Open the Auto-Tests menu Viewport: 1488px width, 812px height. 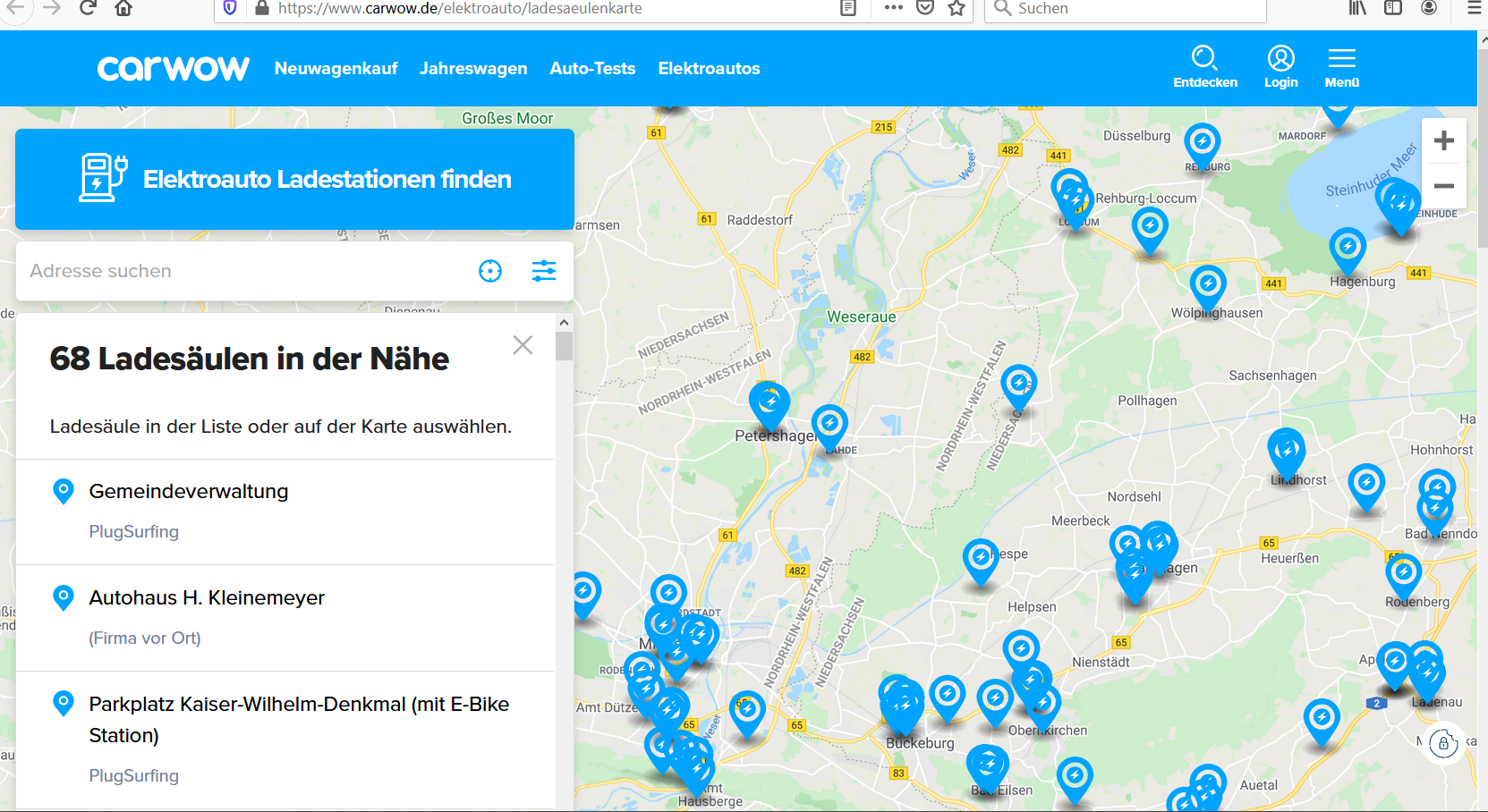click(x=592, y=69)
